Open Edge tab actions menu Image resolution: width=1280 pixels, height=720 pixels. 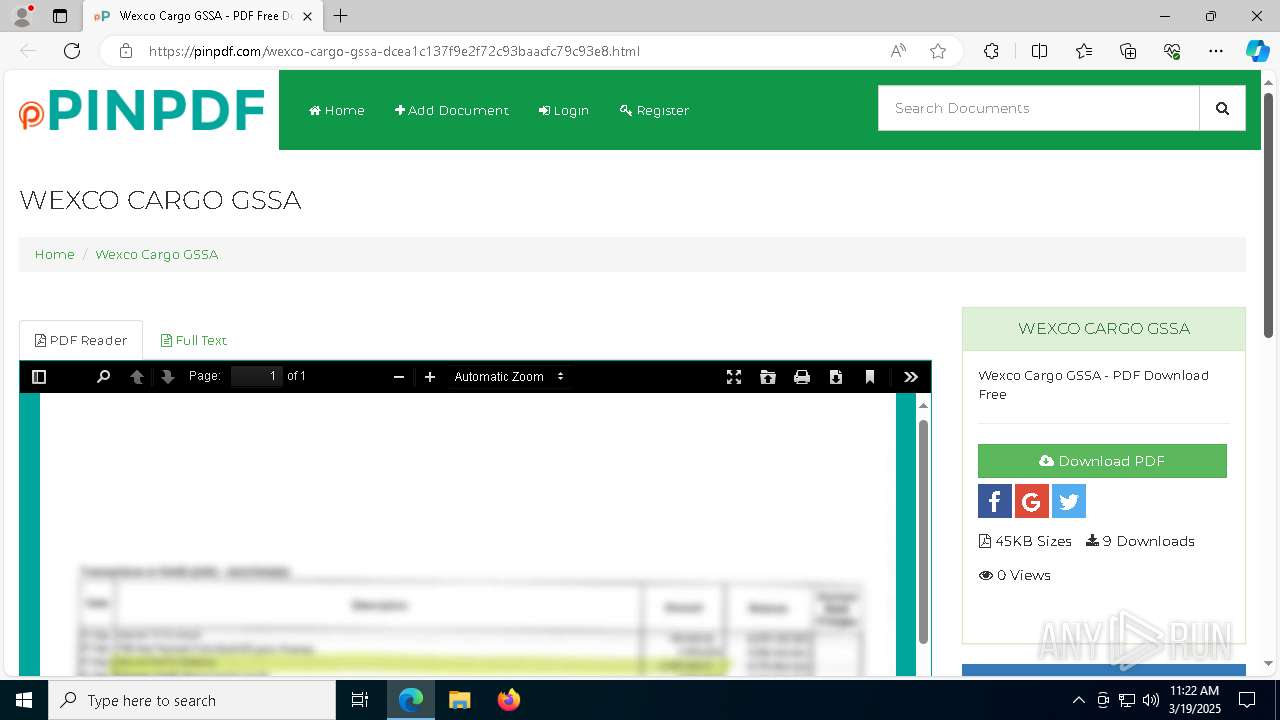(x=60, y=16)
